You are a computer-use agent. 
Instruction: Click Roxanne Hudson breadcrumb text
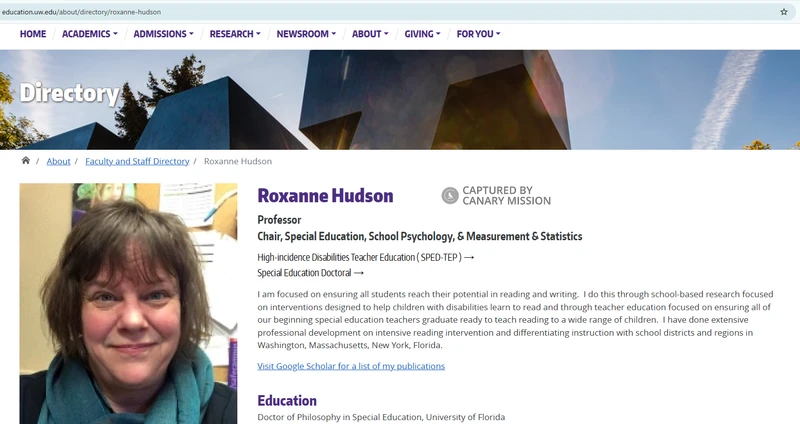238,161
